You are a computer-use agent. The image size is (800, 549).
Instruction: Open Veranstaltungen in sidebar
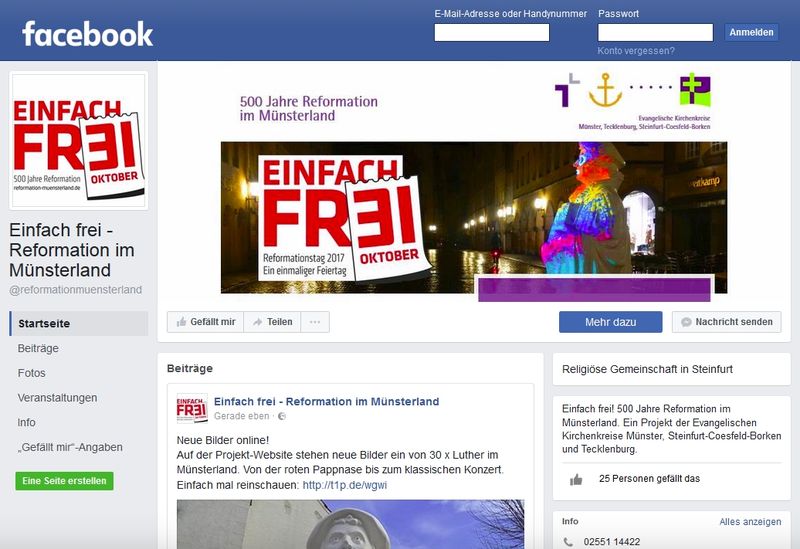tap(57, 397)
